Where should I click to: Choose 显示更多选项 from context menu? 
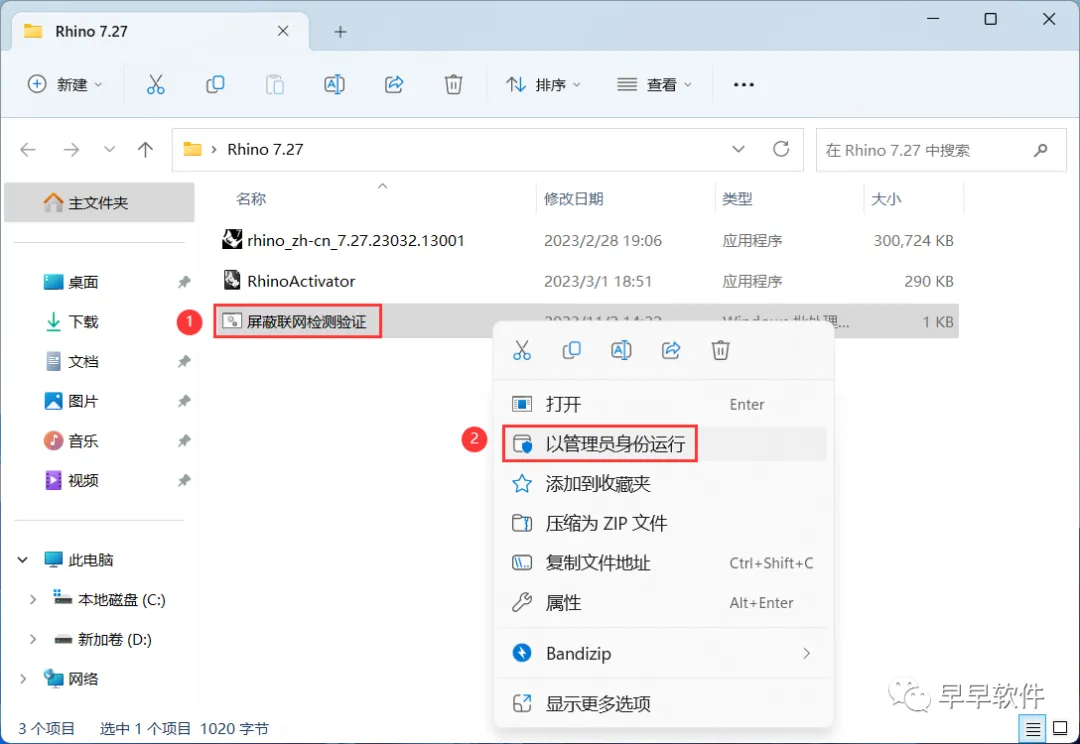tap(664, 703)
